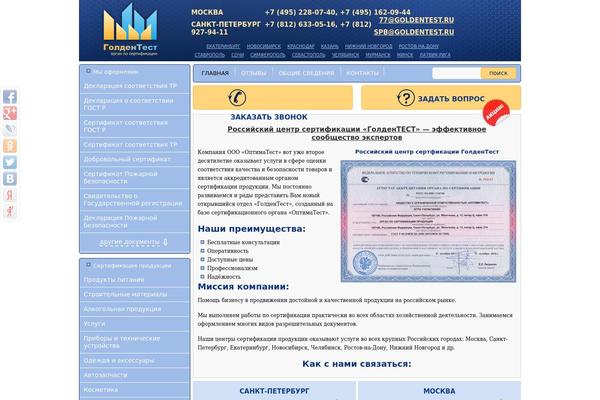Click the bottom МОСКВА contact heading
The height and width of the screenshot is (400, 600).
[439, 391]
